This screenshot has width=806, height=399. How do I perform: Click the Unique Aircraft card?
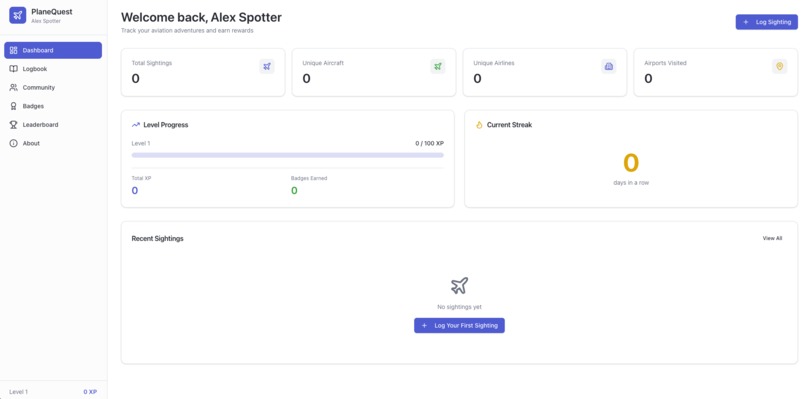(374, 72)
